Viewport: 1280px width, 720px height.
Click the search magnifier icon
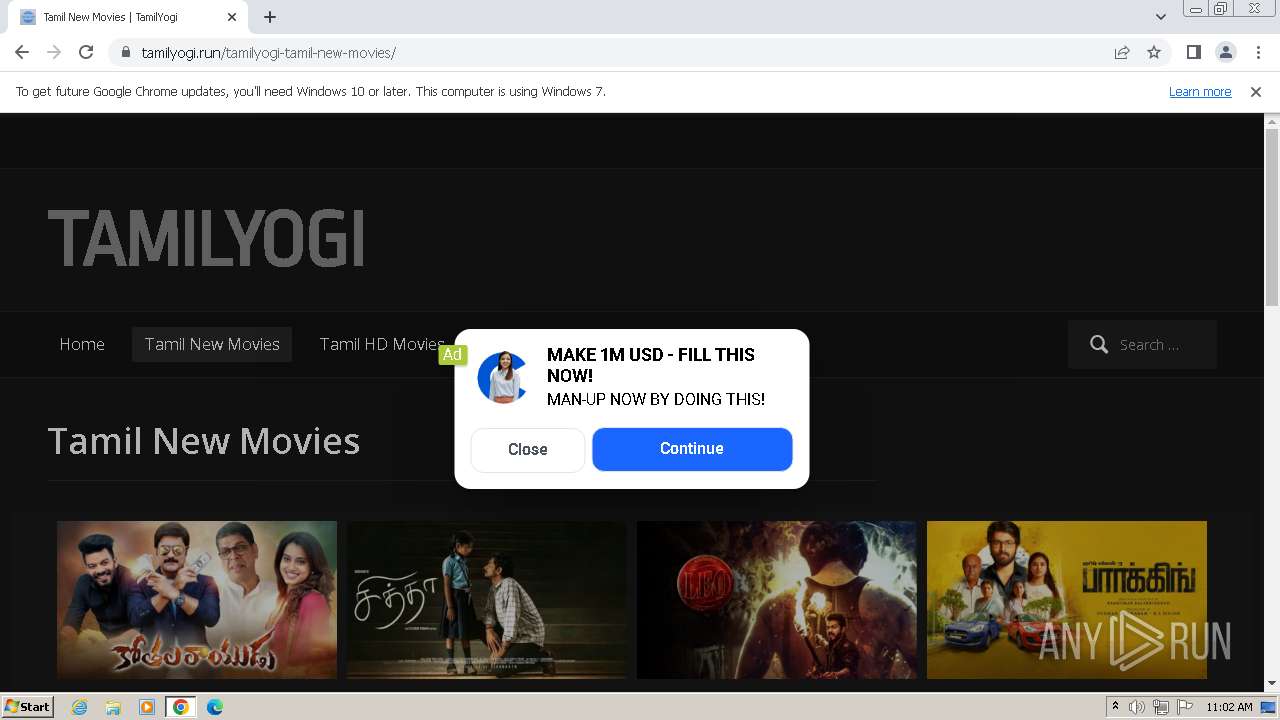pyautogui.click(x=1099, y=345)
